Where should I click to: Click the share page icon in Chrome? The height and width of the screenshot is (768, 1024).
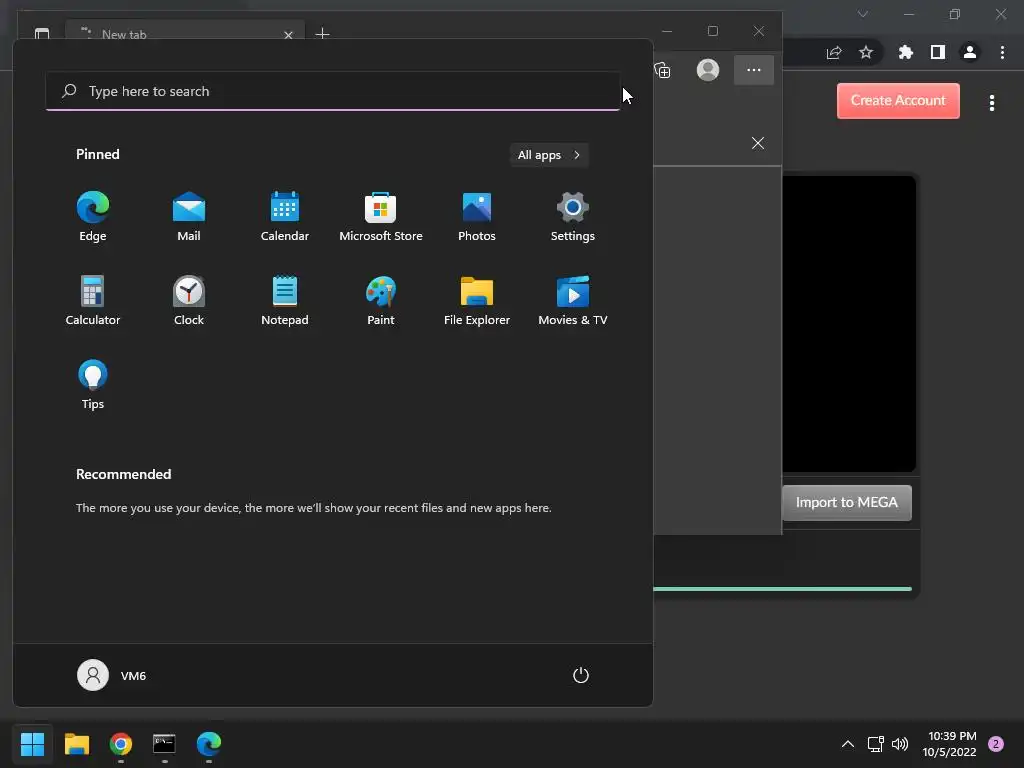click(834, 52)
